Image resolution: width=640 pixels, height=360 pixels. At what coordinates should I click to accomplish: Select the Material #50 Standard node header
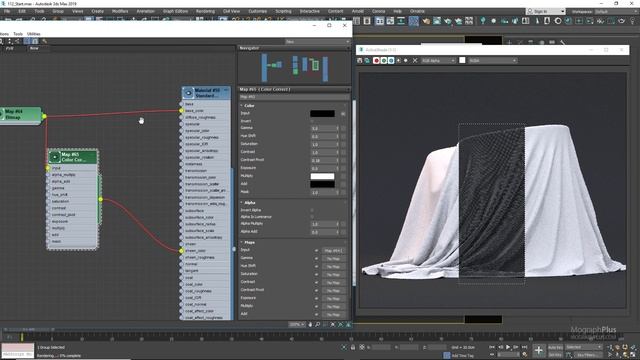[x=206, y=93]
